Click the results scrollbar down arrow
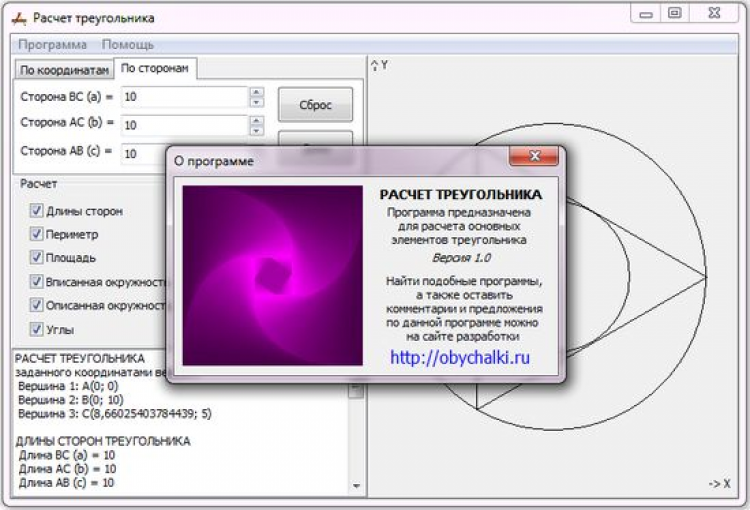Viewport: 750px width, 510px height. pos(356,486)
